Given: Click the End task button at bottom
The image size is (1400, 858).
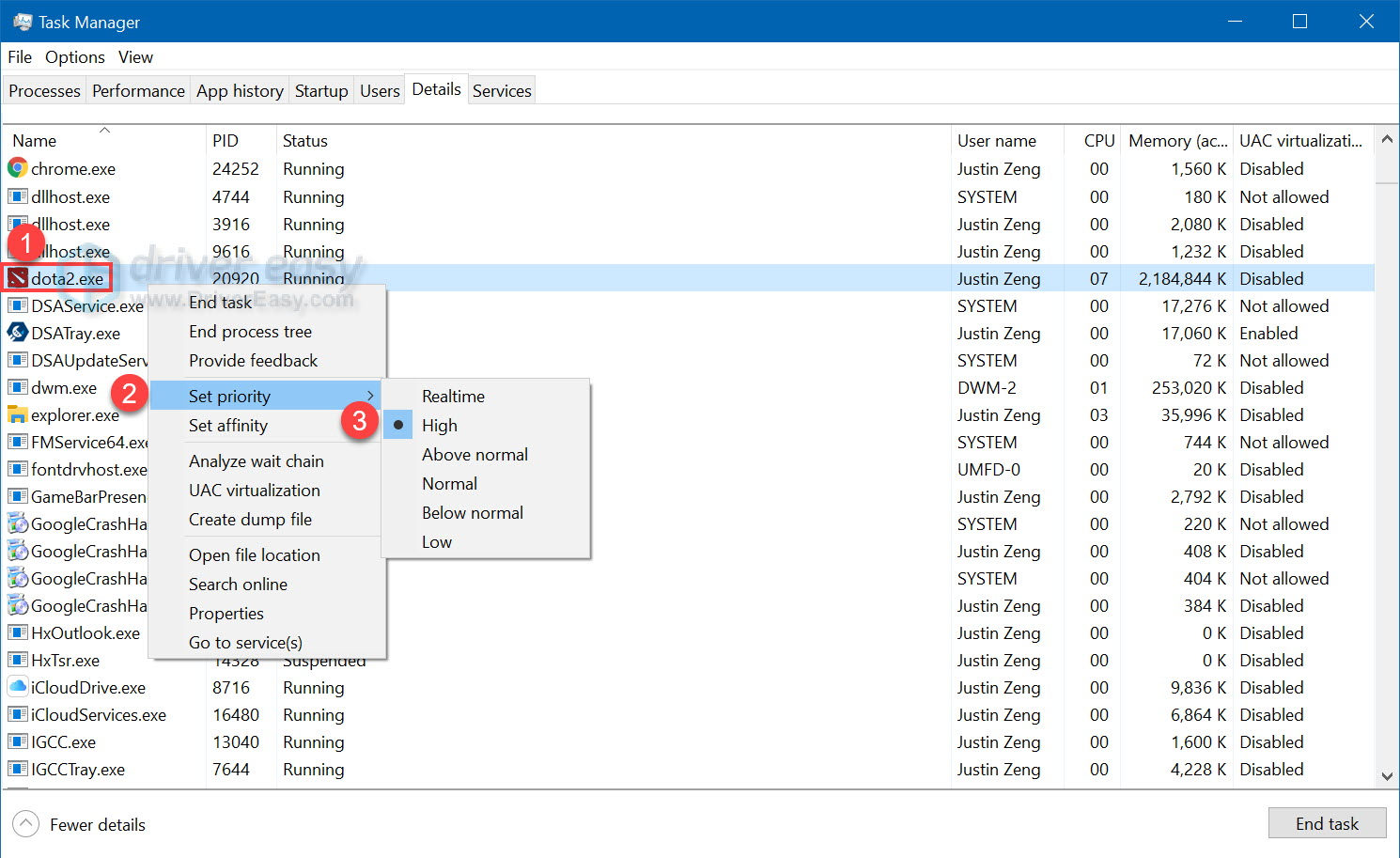Looking at the screenshot, I should 1327,823.
